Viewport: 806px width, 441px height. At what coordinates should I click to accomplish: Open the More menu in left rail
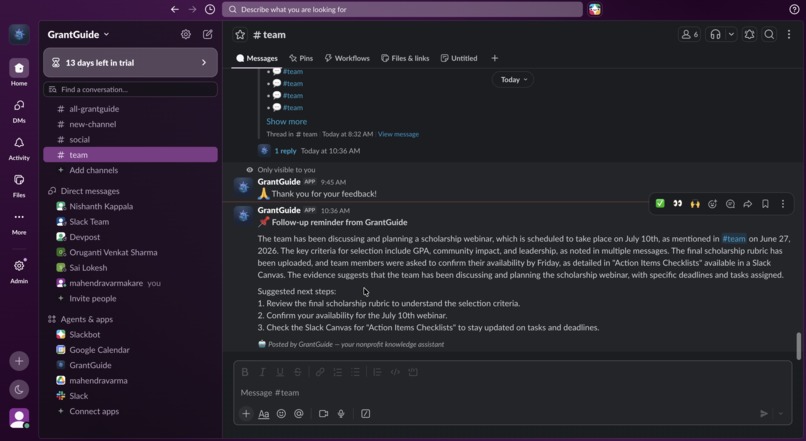(19, 223)
